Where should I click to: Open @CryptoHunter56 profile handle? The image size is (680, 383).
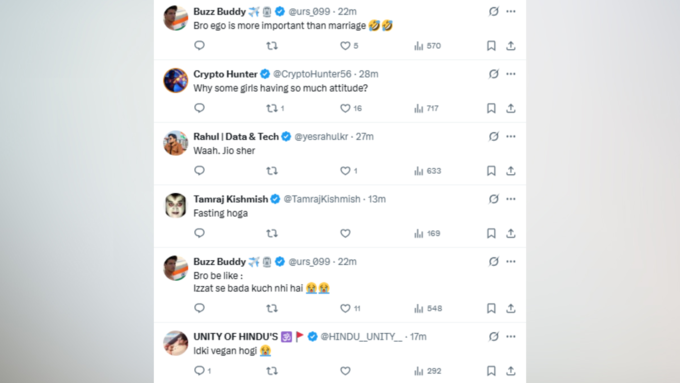coord(312,74)
